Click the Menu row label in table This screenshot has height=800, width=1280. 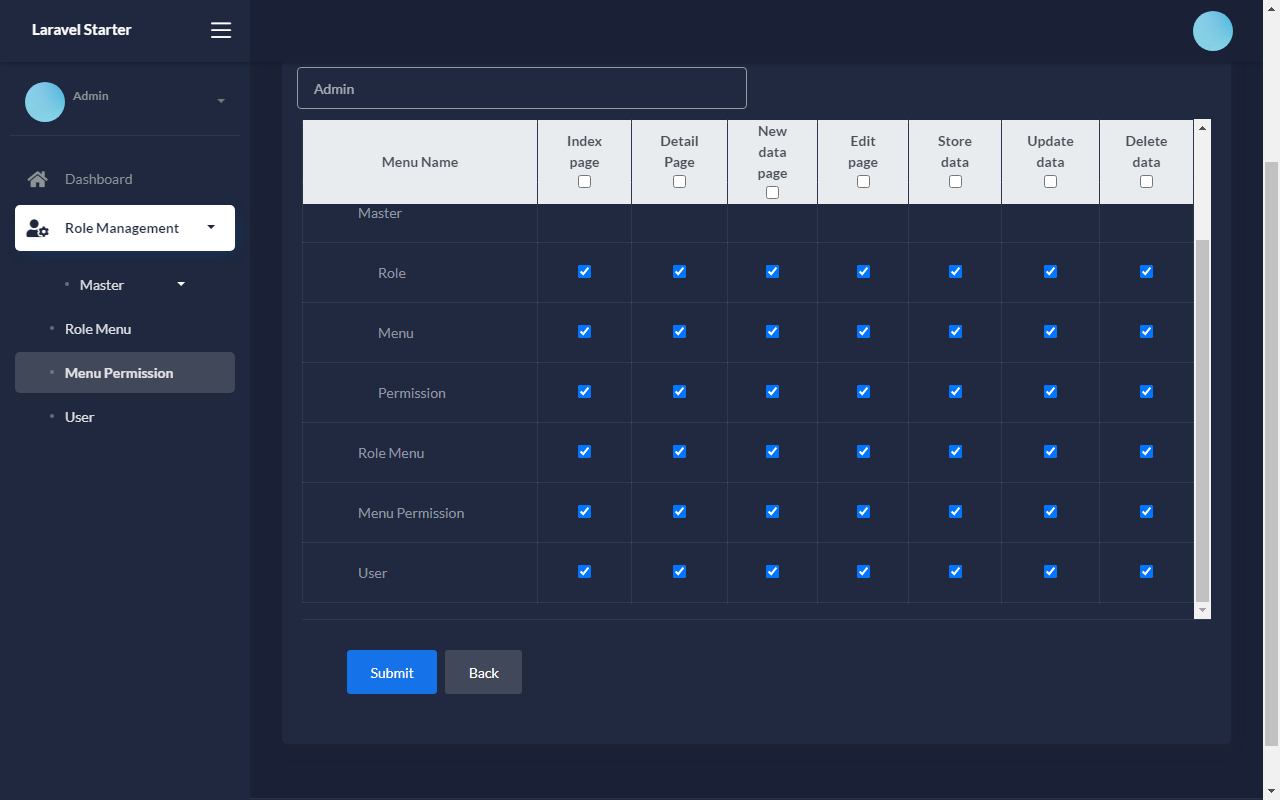pos(396,333)
